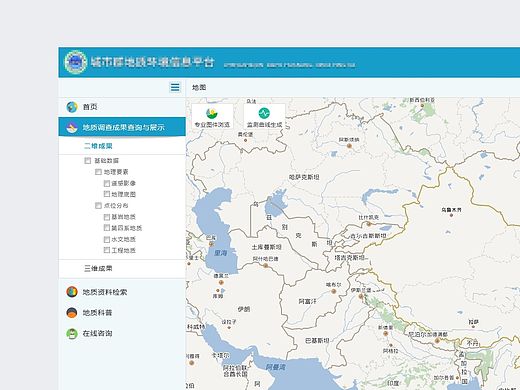Click 乌鲁木齐 city marker on map
This screenshot has width=520, height=390.
451,215
